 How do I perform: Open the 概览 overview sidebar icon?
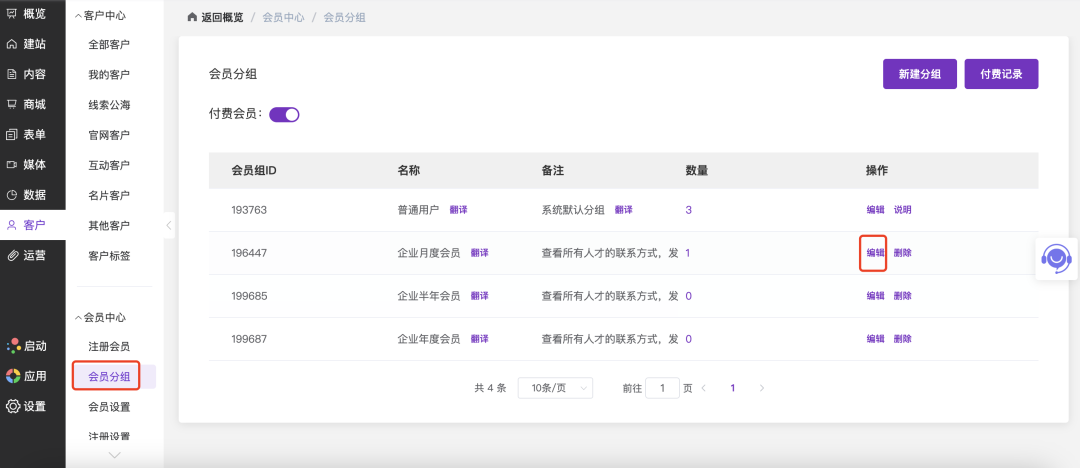click(x=12, y=14)
